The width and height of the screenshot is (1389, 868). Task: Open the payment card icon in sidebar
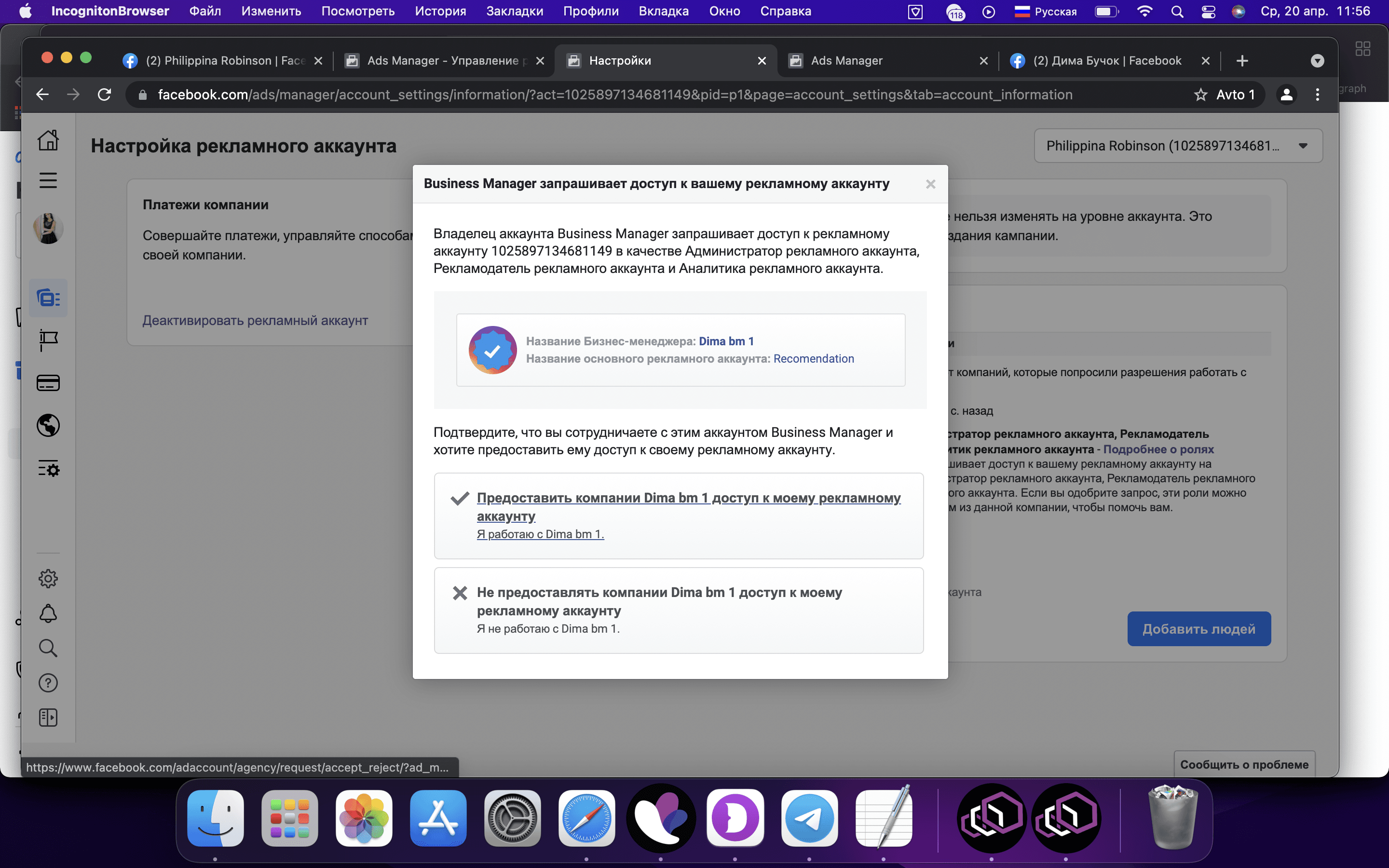point(48,383)
